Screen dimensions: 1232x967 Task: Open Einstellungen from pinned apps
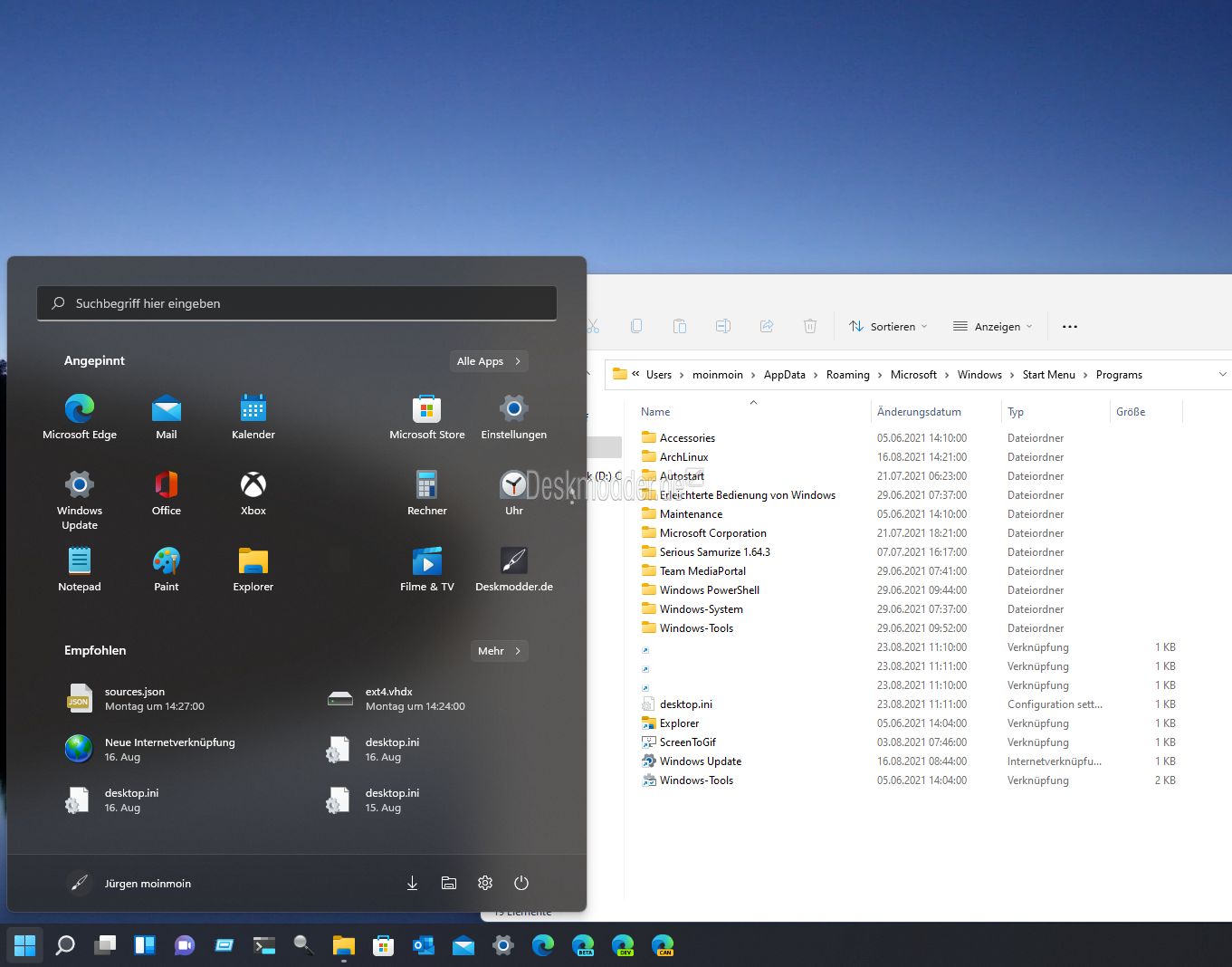(514, 417)
